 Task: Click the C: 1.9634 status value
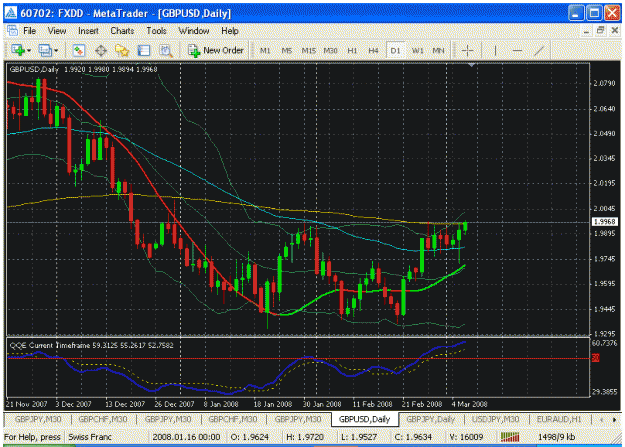pos(413,437)
